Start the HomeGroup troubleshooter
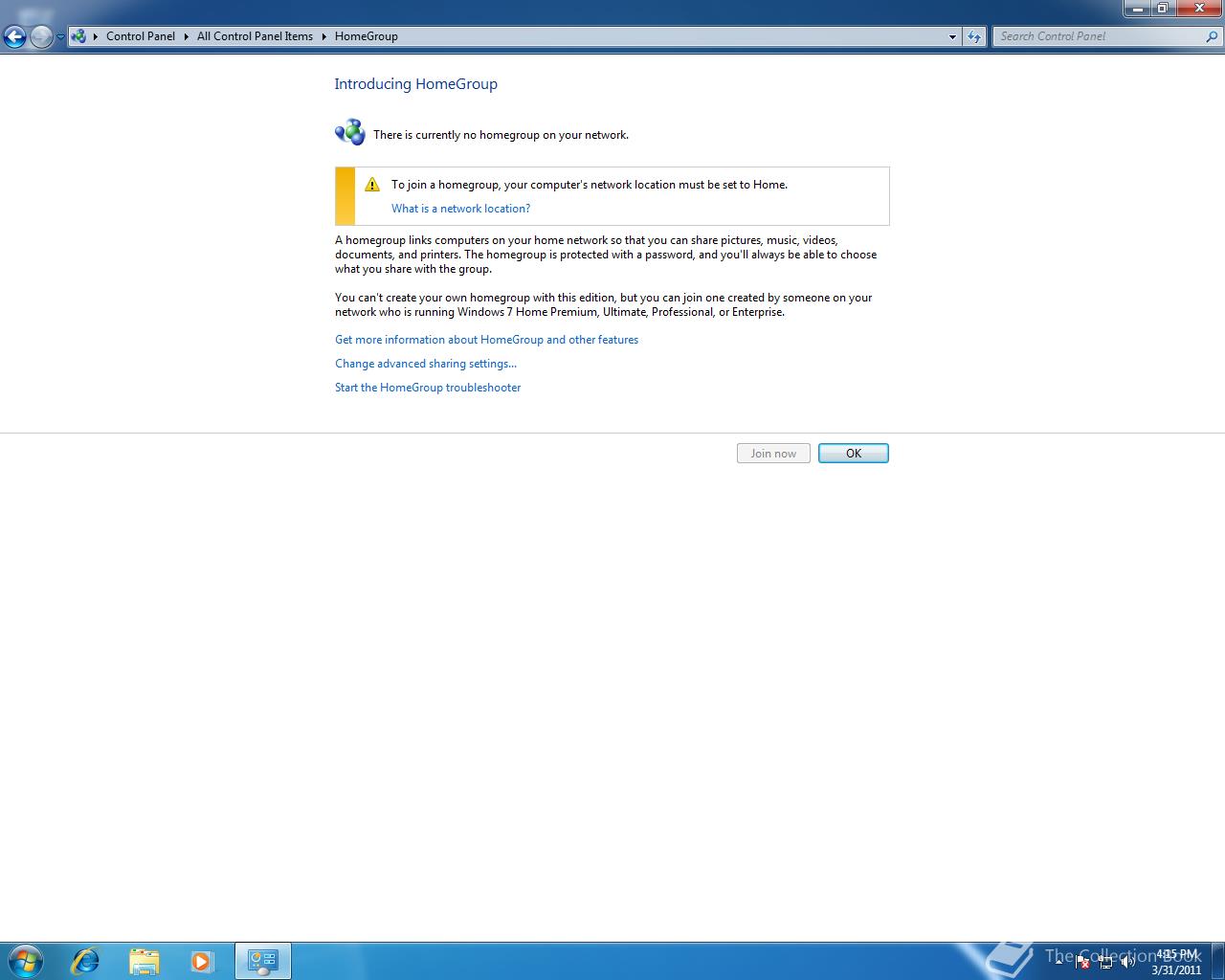1225x980 pixels. tap(428, 388)
